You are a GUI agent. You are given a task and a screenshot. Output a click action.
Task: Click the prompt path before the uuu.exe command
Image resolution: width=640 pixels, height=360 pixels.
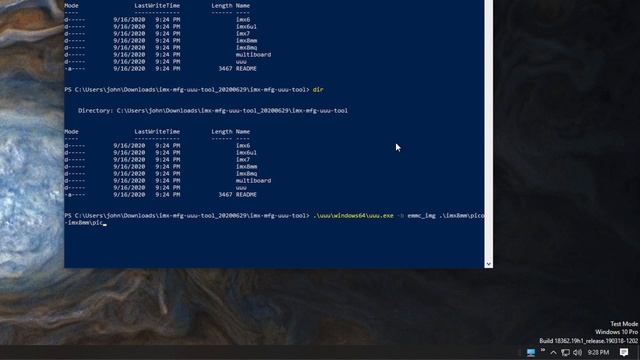pos(187,216)
